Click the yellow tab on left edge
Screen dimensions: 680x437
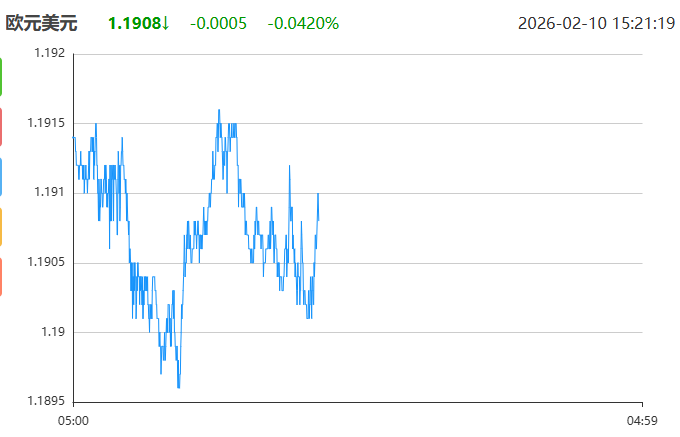point(2,226)
